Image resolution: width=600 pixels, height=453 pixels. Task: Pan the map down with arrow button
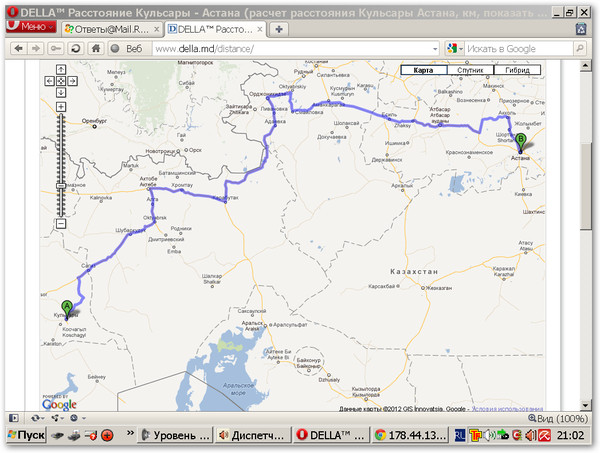[61, 90]
